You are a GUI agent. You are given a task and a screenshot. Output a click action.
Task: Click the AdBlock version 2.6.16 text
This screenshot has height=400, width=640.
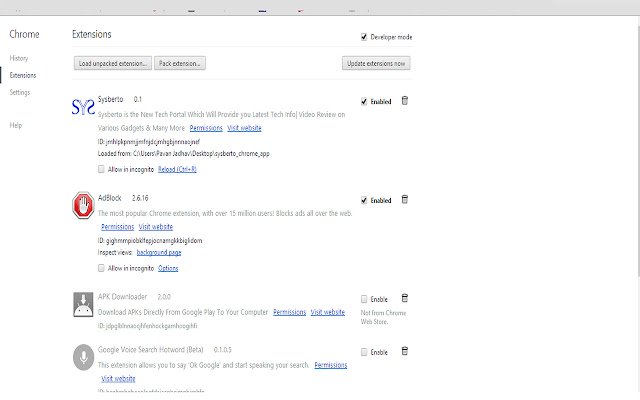pyautogui.click(x=140, y=198)
